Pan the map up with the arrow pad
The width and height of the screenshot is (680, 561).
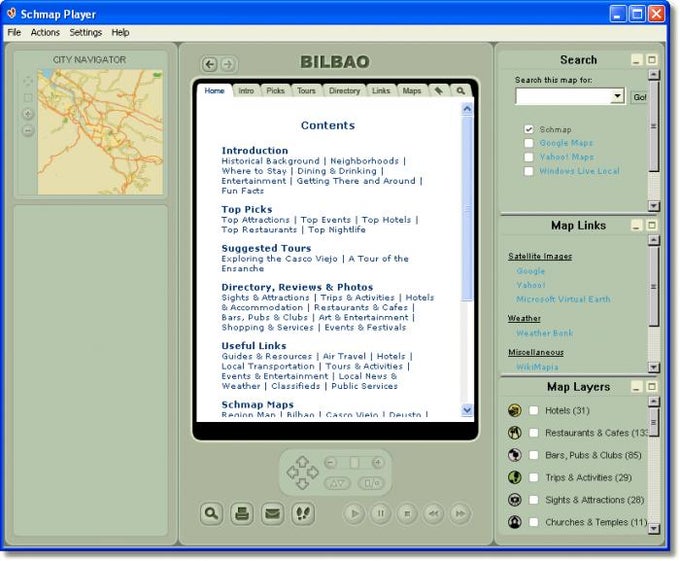tap(302, 461)
